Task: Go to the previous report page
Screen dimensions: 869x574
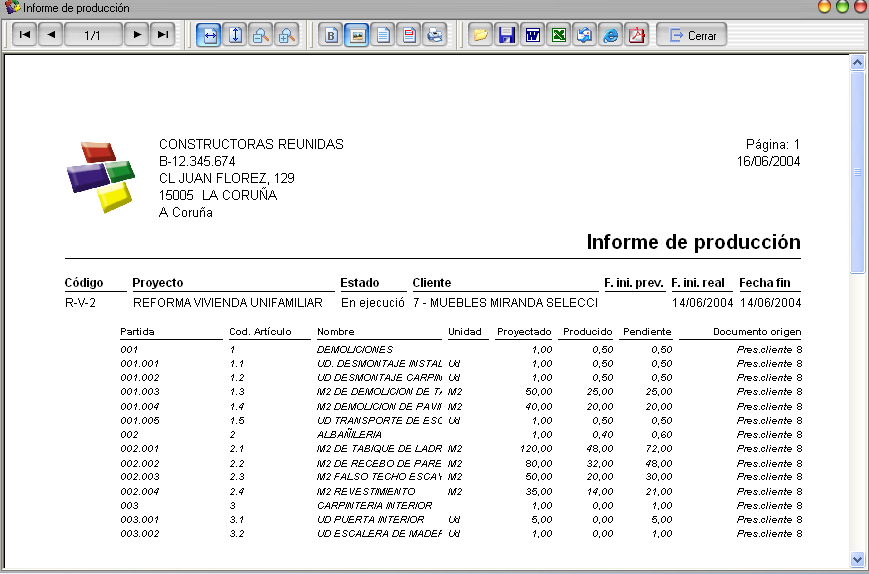Action: click(x=51, y=35)
